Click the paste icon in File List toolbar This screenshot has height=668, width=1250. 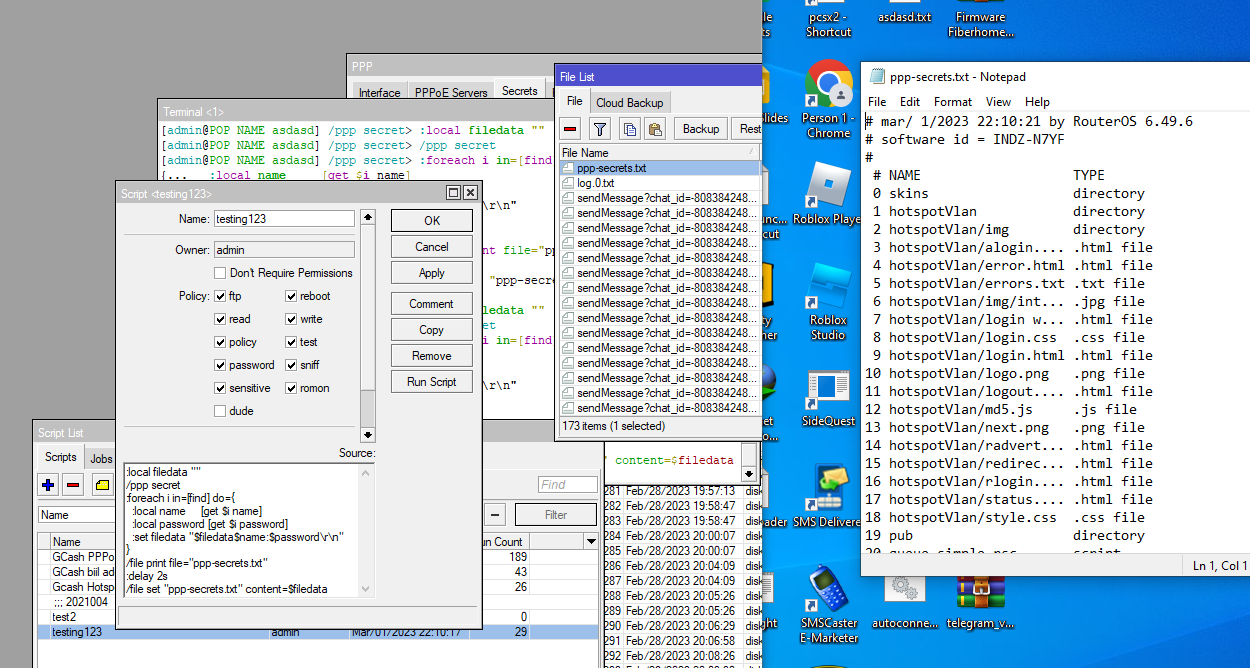655,129
